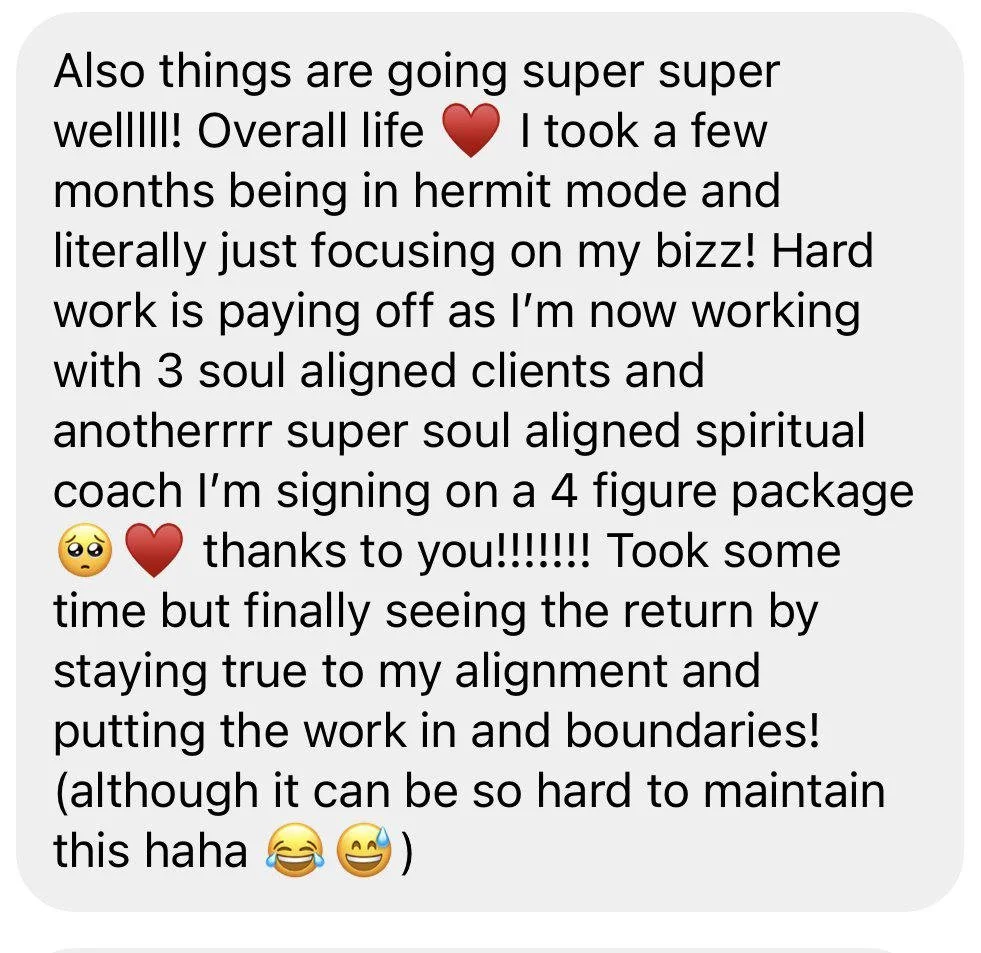This screenshot has width=981, height=953.
Task: Click the word 'maintain' in the message
Action: click(794, 791)
